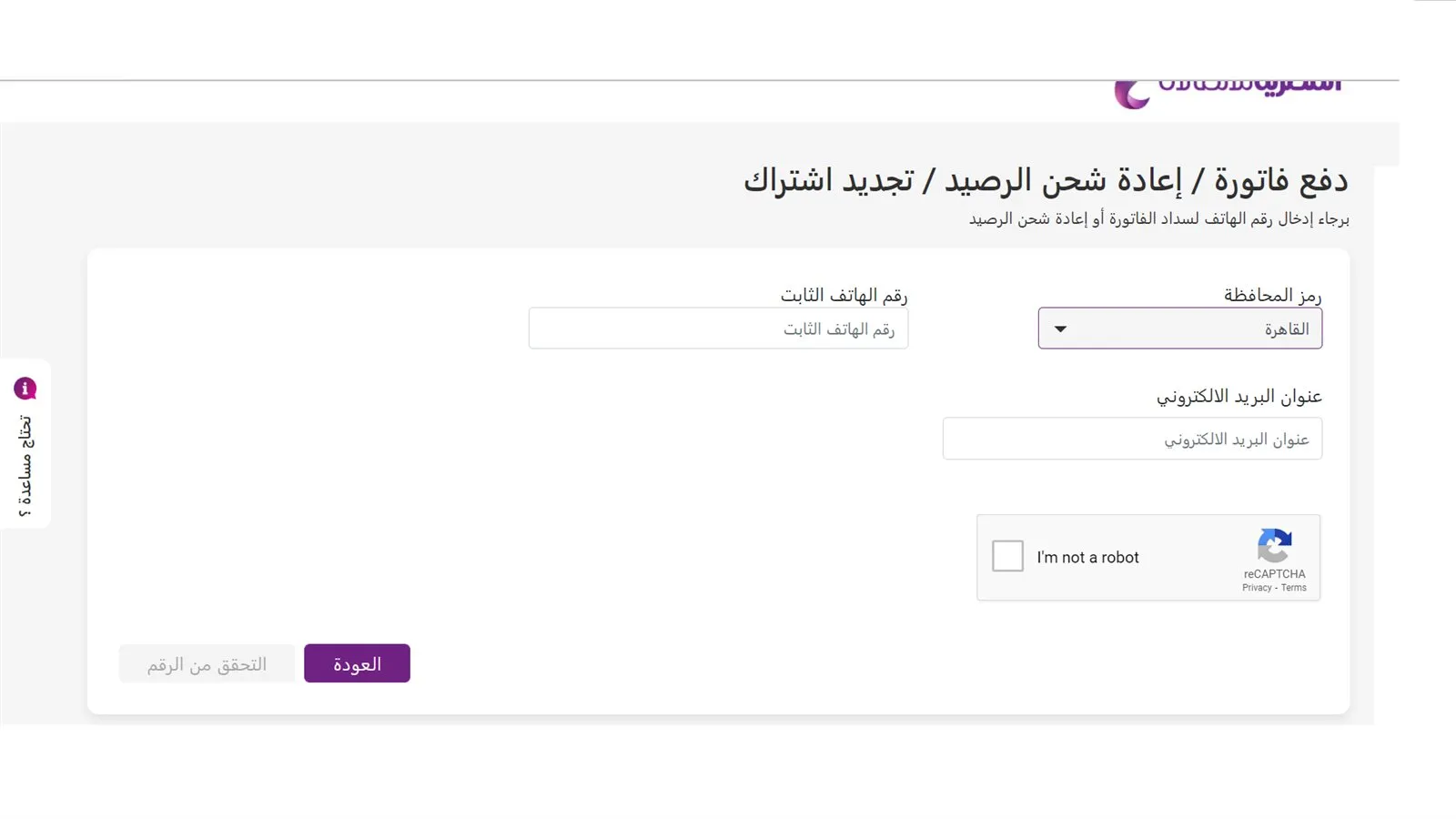Click the برجاء إدخال رقم الهاتف subtitle text
This screenshot has height=819, width=1456.
click(1158, 218)
